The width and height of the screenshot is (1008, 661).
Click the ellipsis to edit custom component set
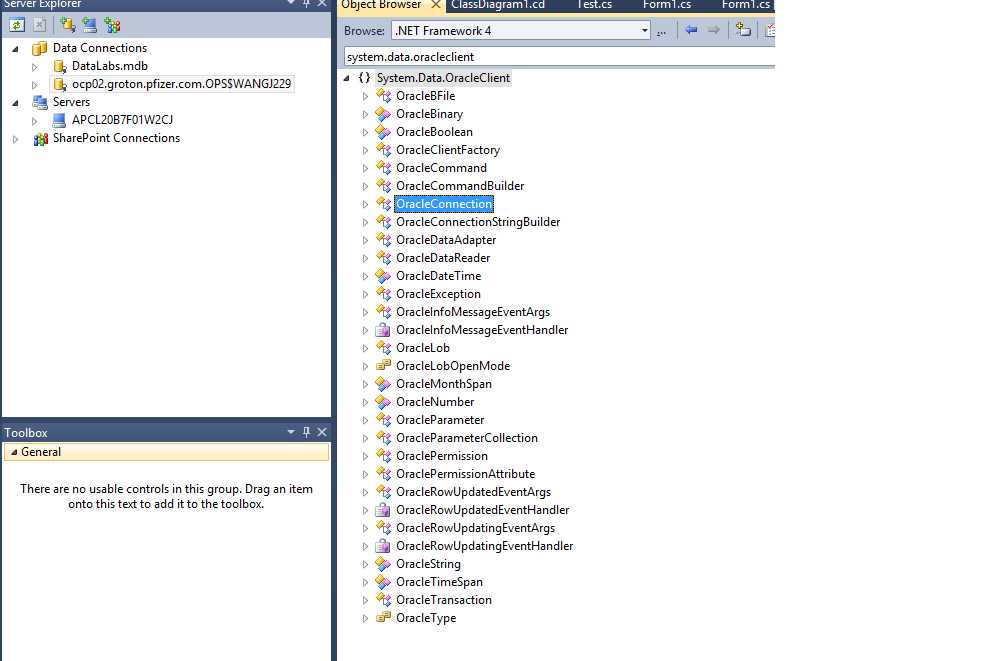pyautogui.click(x=661, y=31)
